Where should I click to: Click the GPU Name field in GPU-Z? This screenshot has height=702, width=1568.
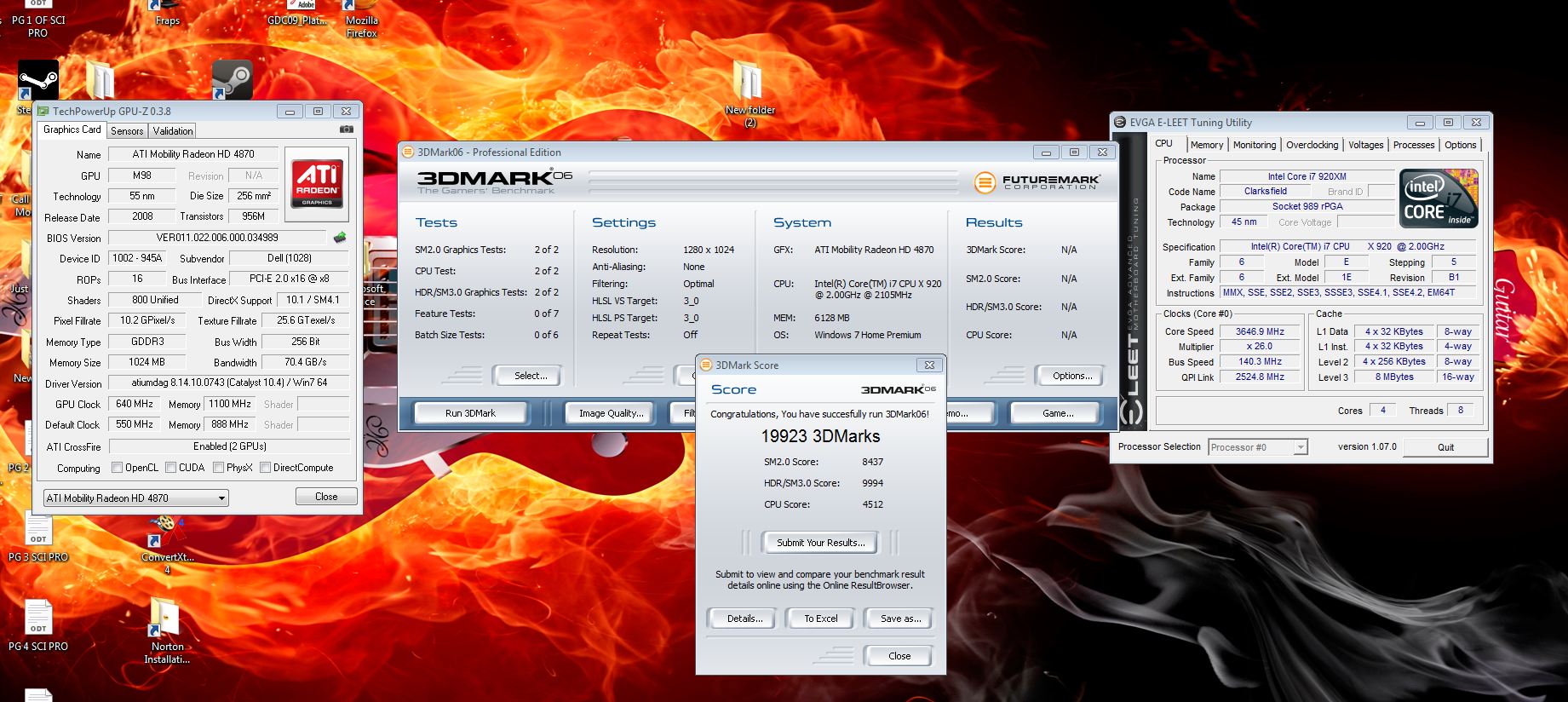pos(193,154)
